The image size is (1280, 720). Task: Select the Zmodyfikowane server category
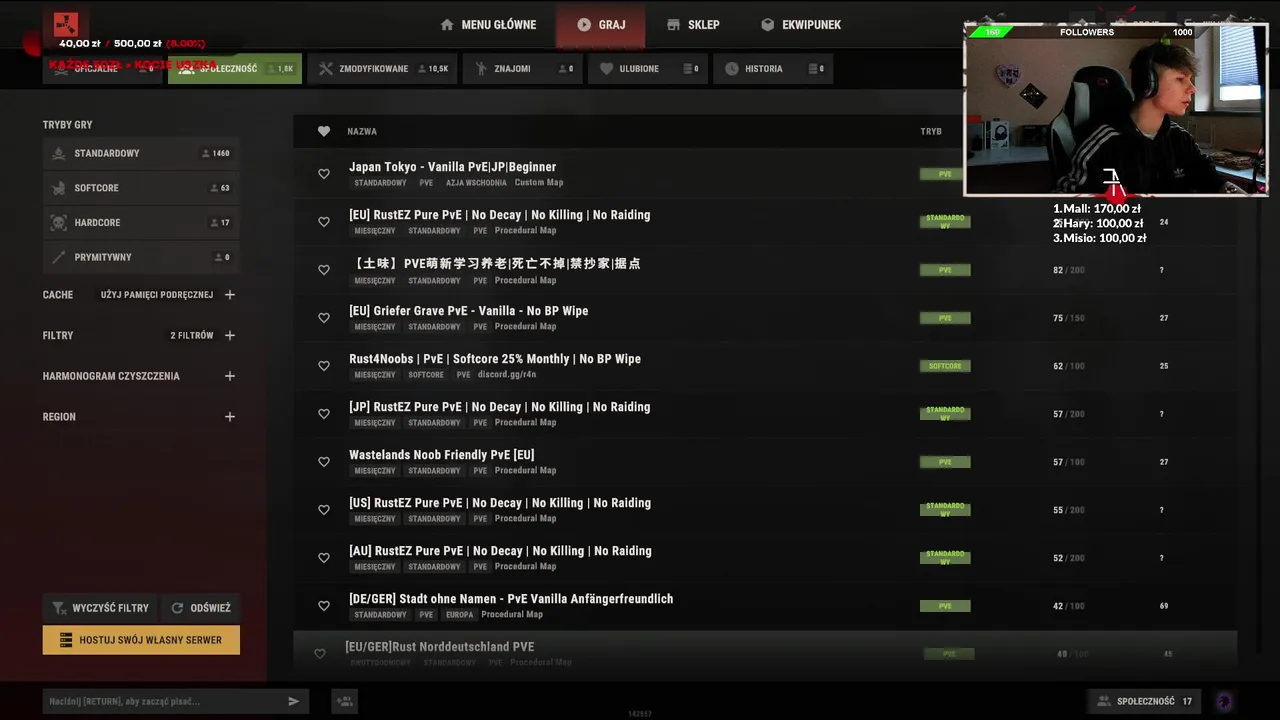coord(383,69)
